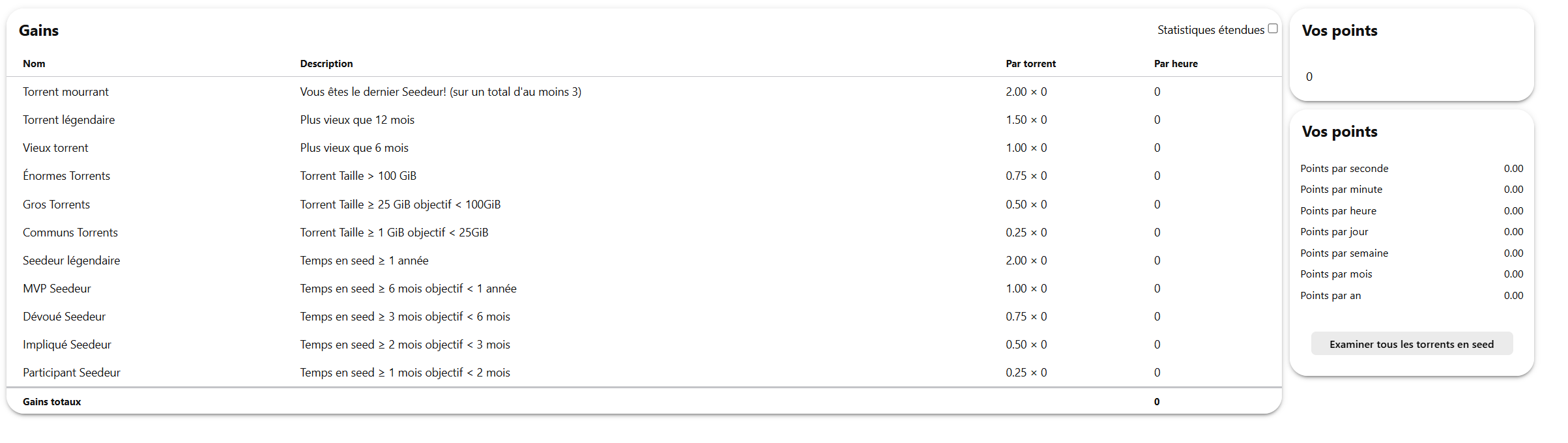The image size is (1568, 443).
Task: Click the "MVP Seedeur" entry
Action: click(x=57, y=289)
